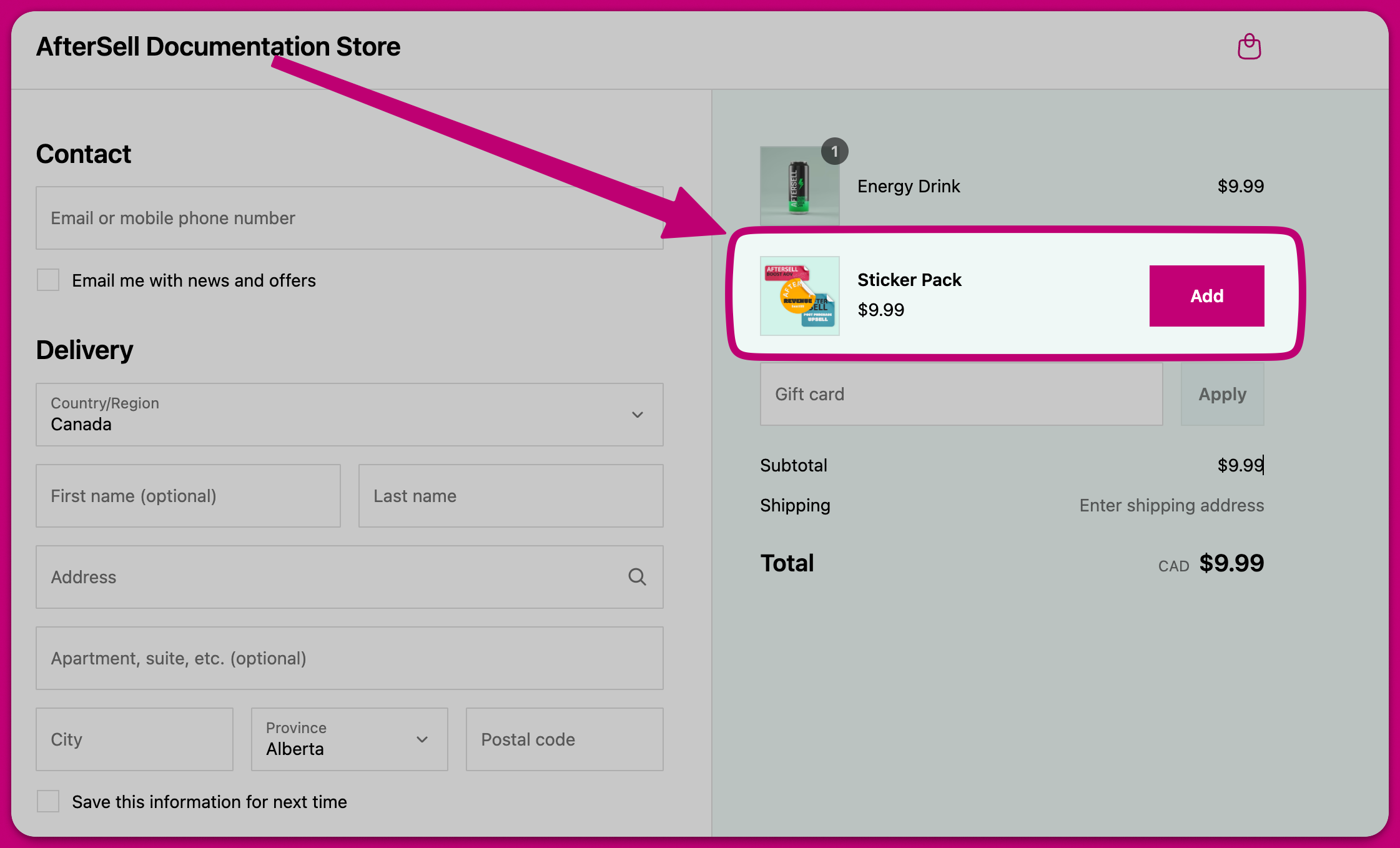The image size is (1400, 848).
Task: Click the City input field
Action: pyautogui.click(x=134, y=739)
